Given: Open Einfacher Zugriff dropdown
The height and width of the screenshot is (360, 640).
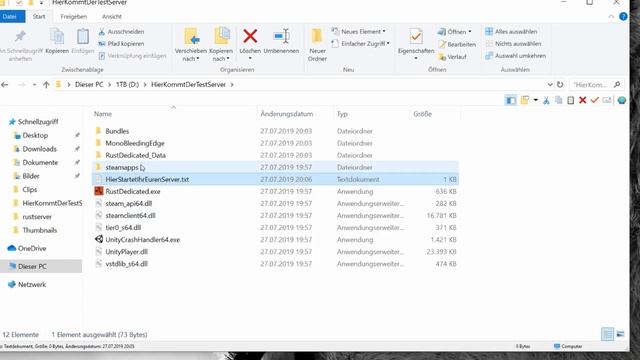Looking at the screenshot, I should click(361, 44).
